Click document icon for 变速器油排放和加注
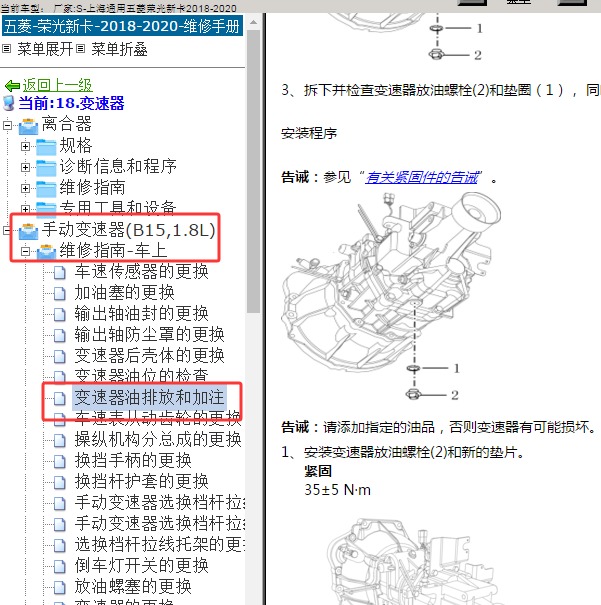 (x=59, y=398)
